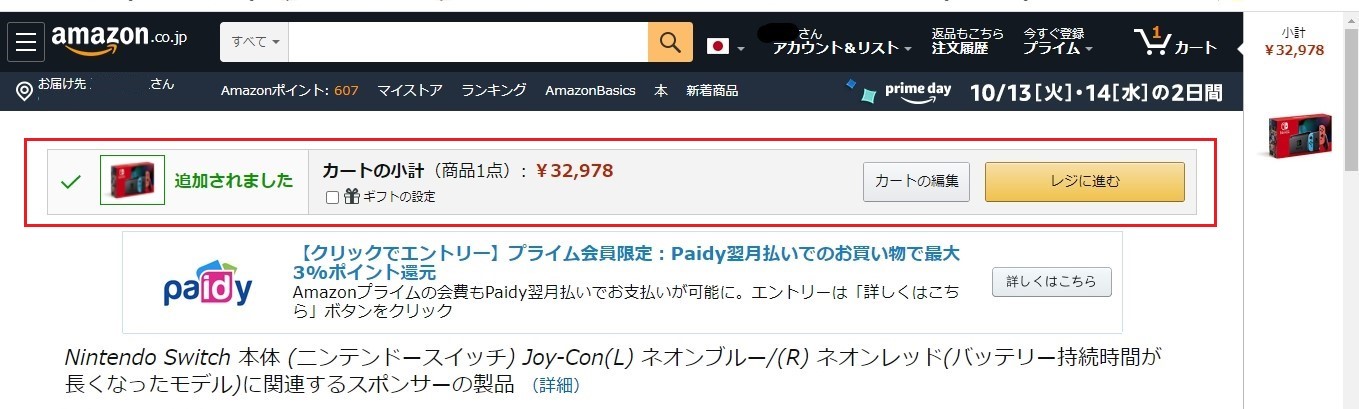Screen dimensions: 1359x409
Task: Open the ランキング nav item
Action: tap(494, 91)
